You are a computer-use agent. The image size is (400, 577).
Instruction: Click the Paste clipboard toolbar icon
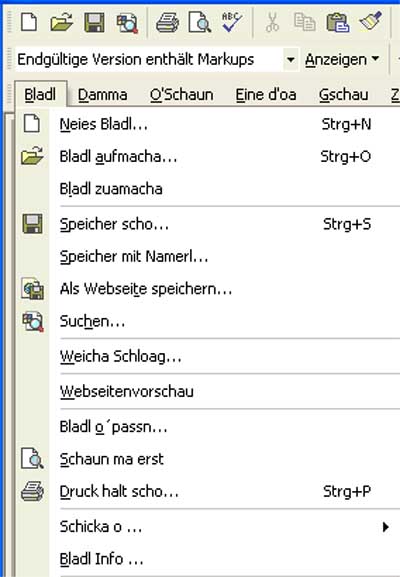[338, 22]
